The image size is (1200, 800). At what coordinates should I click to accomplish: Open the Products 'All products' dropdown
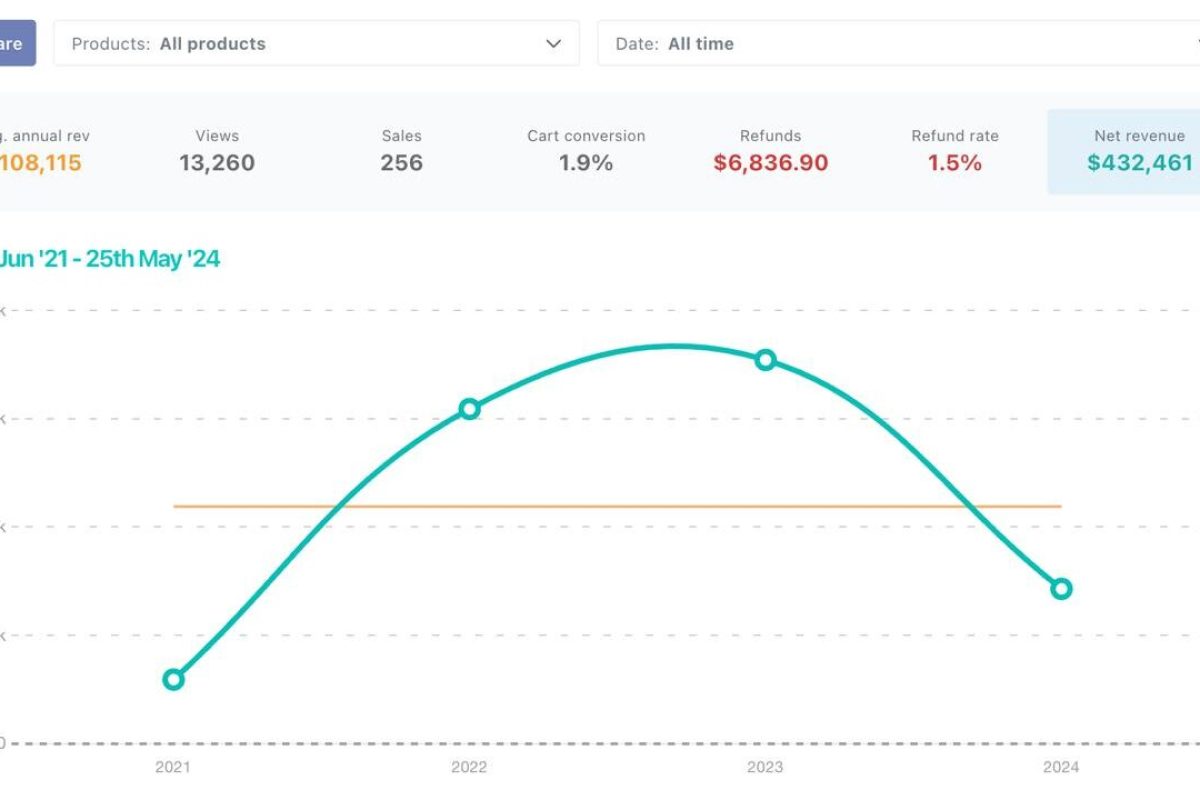pos(300,44)
